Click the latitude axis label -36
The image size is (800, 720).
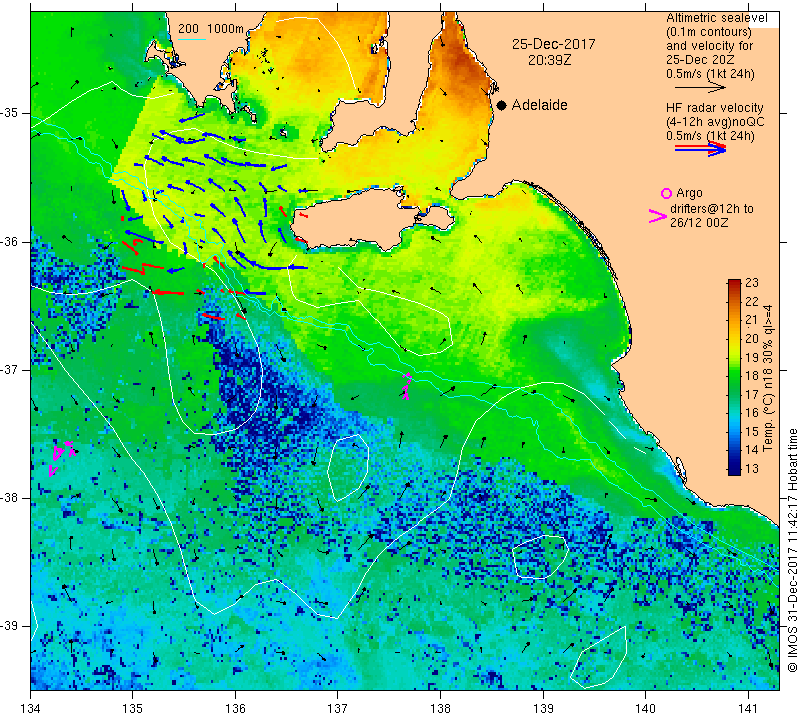pyautogui.click(x=9, y=241)
